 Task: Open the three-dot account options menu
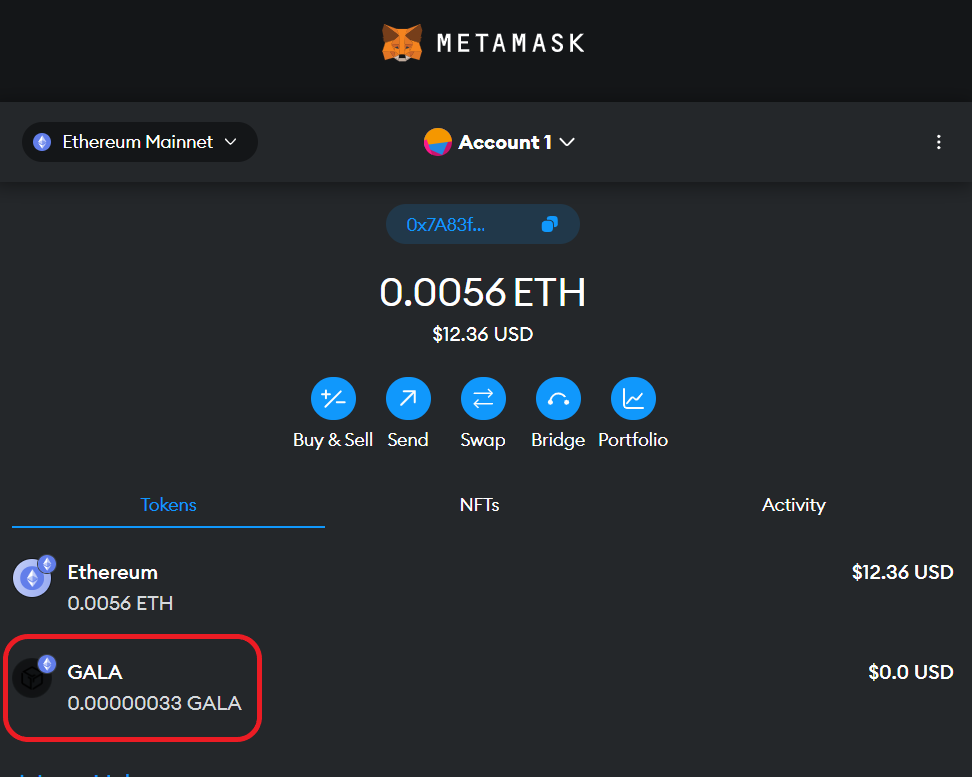pyautogui.click(x=939, y=142)
